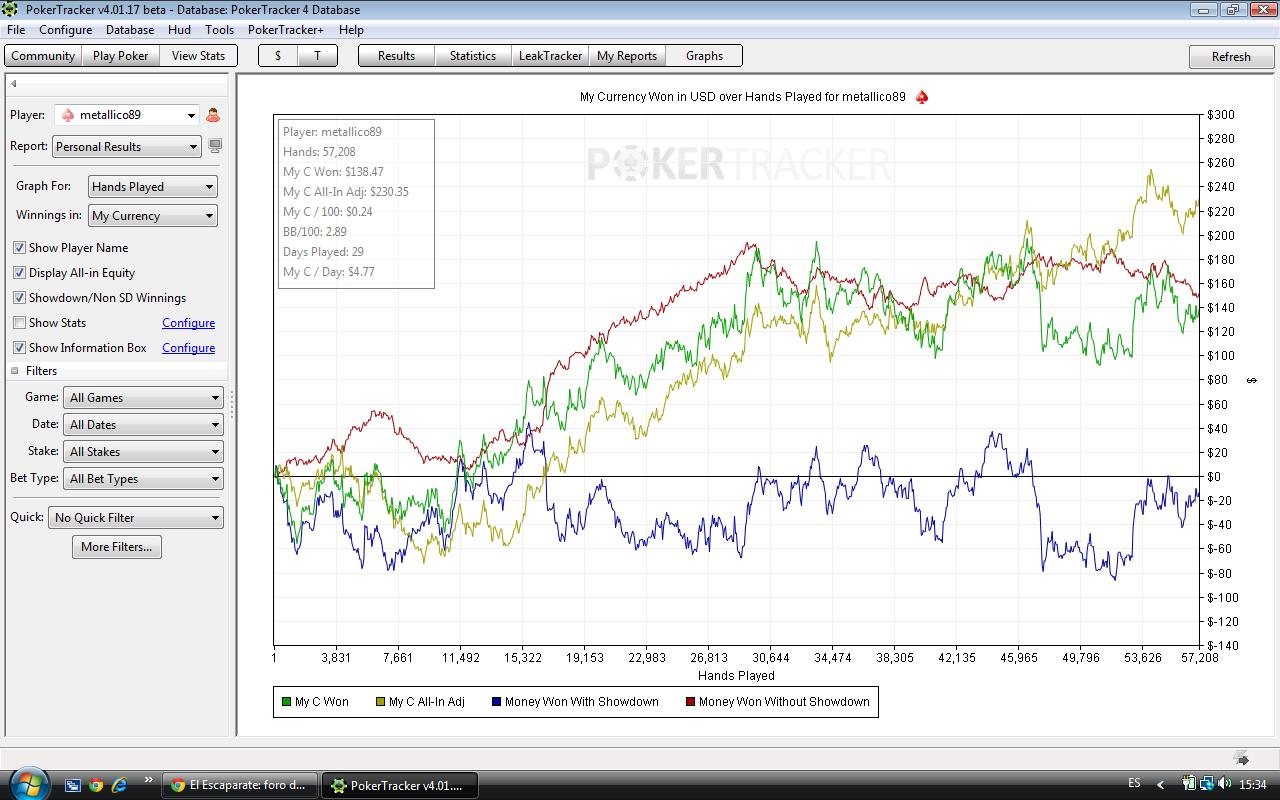Click the import status icon in status bar
This screenshot has width=1280, height=800.
pos(1241,758)
